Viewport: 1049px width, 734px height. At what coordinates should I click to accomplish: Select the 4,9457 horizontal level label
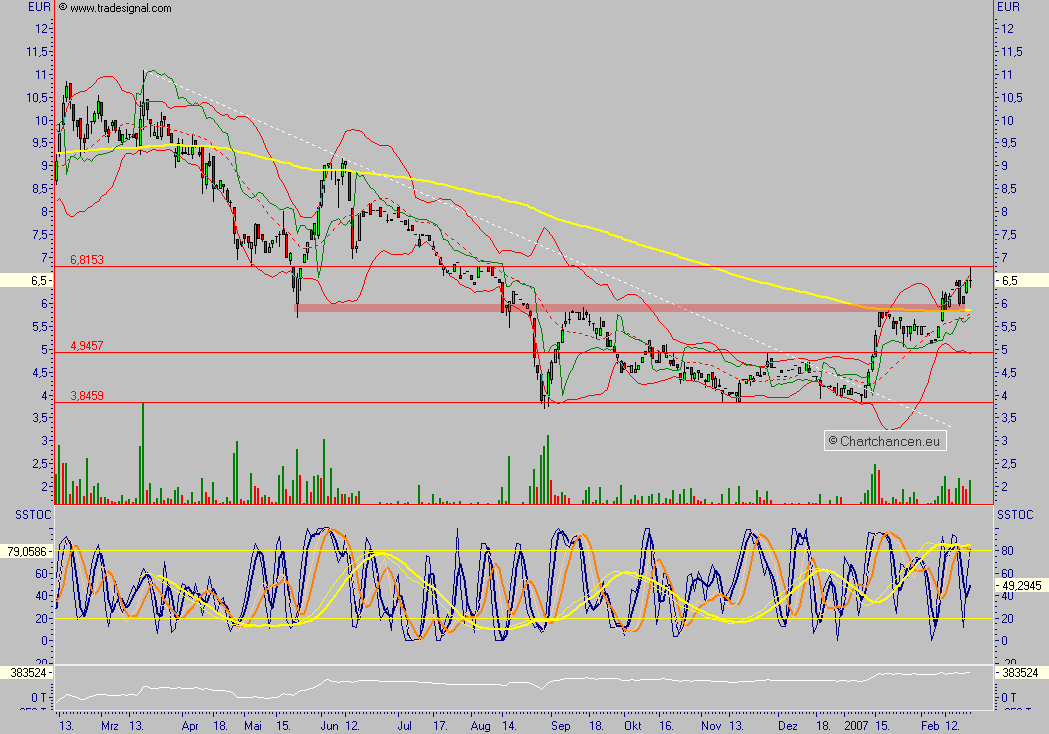click(87, 346)
